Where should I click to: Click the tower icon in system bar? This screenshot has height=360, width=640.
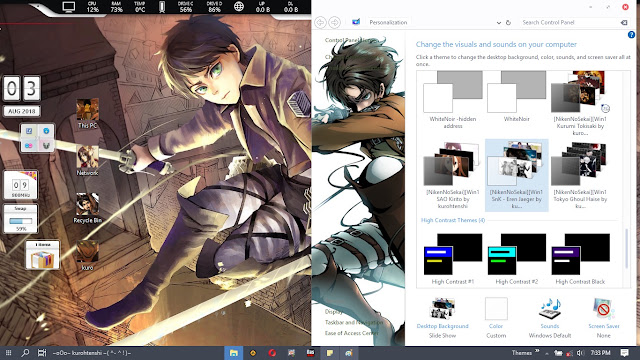162,7
